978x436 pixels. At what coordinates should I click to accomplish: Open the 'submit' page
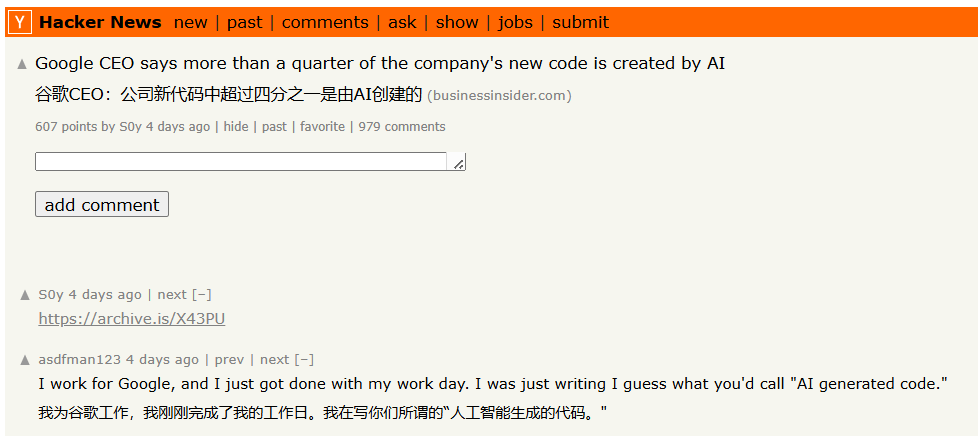(581, 22)
